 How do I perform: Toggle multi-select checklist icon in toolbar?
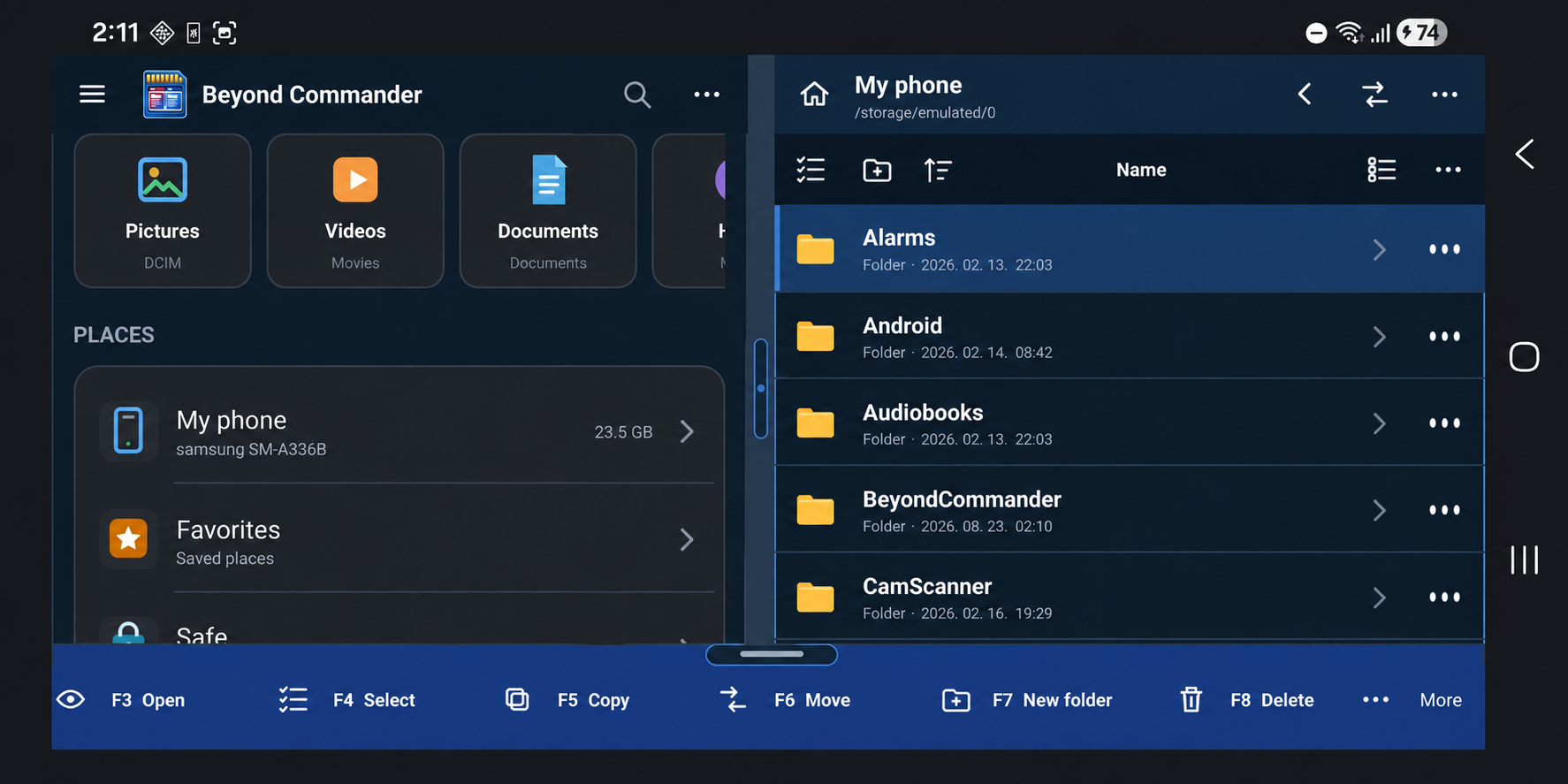(811, 170)
